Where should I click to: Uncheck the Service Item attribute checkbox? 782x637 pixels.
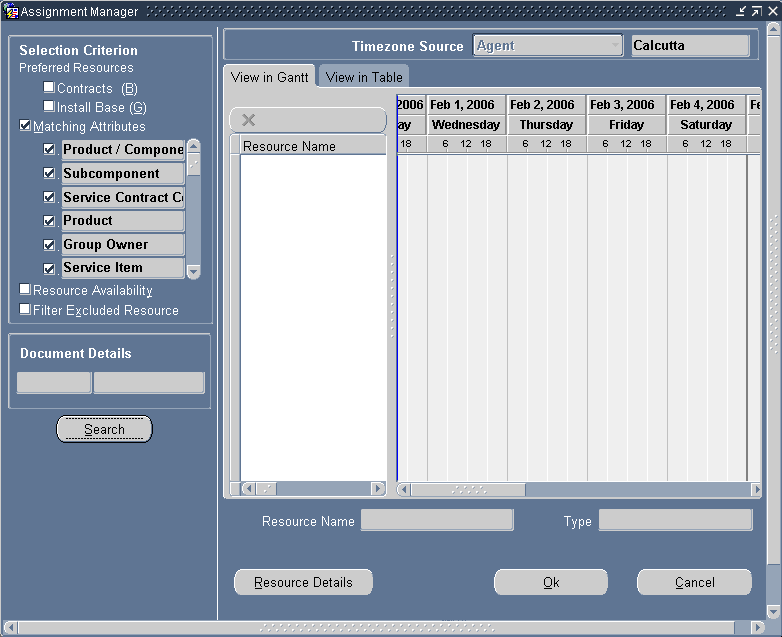49,268
